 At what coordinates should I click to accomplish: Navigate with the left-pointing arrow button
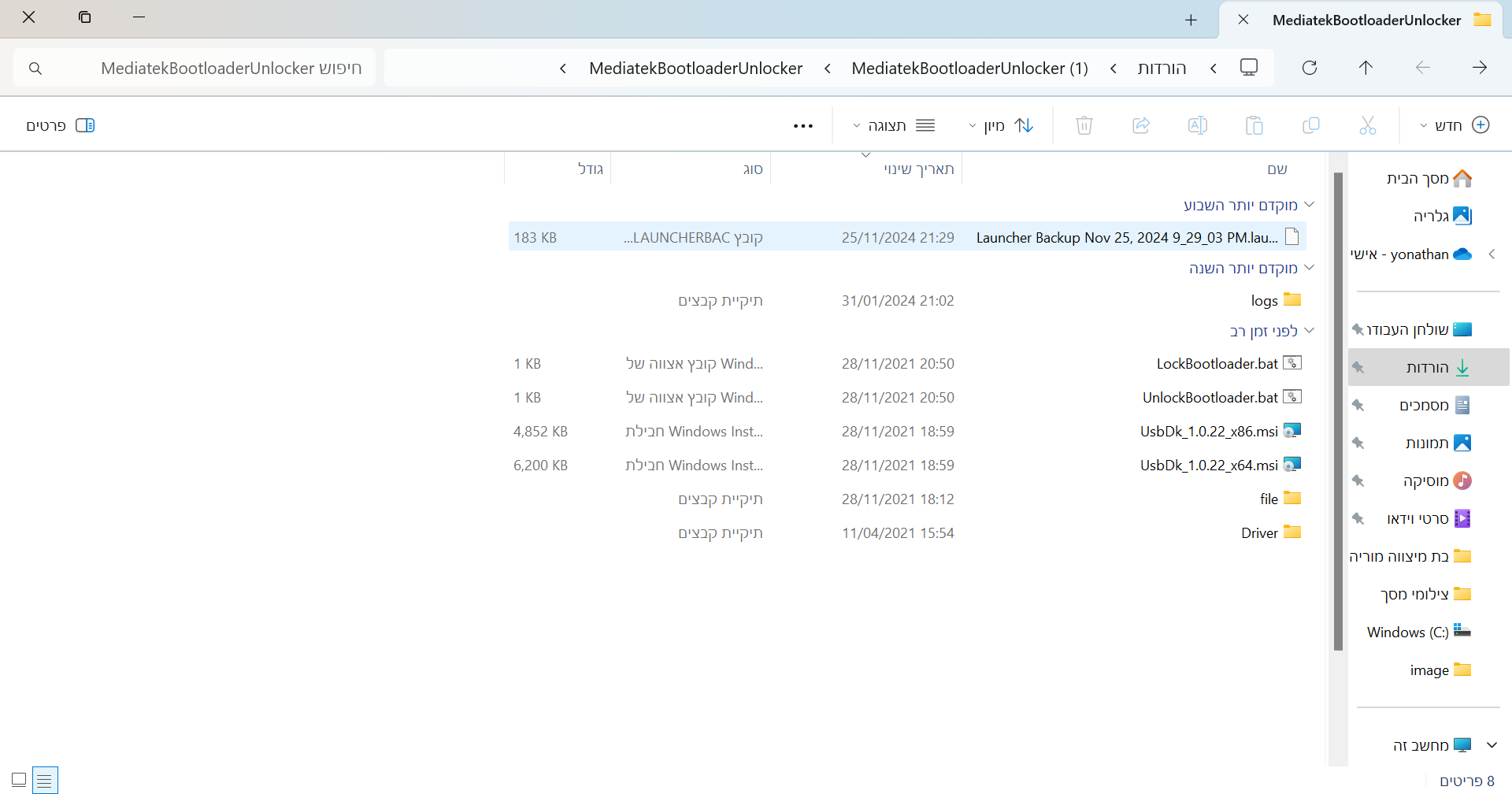click(x=1422, y=68)
